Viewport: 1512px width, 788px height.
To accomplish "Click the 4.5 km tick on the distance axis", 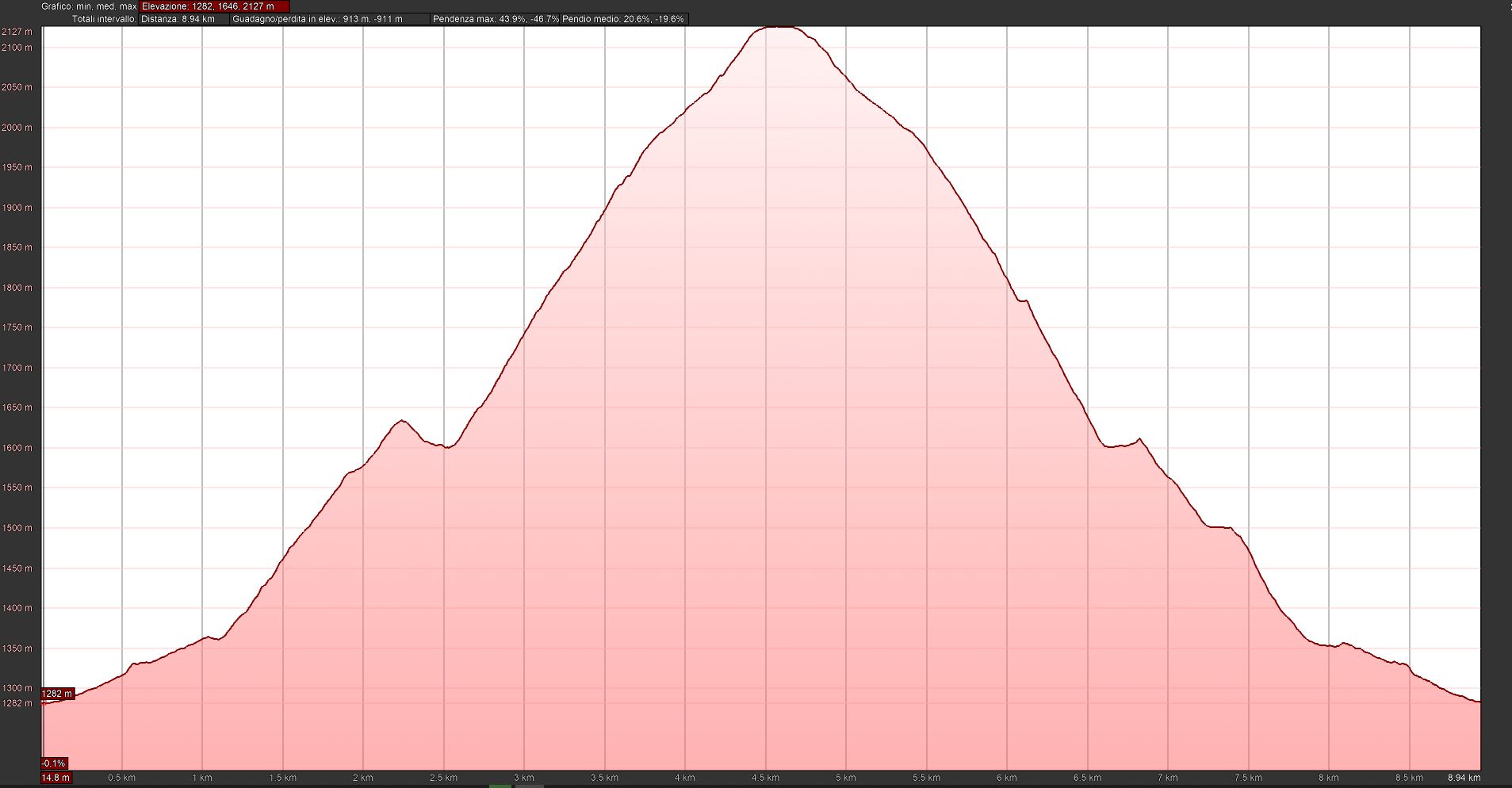I will click(765, 778).
